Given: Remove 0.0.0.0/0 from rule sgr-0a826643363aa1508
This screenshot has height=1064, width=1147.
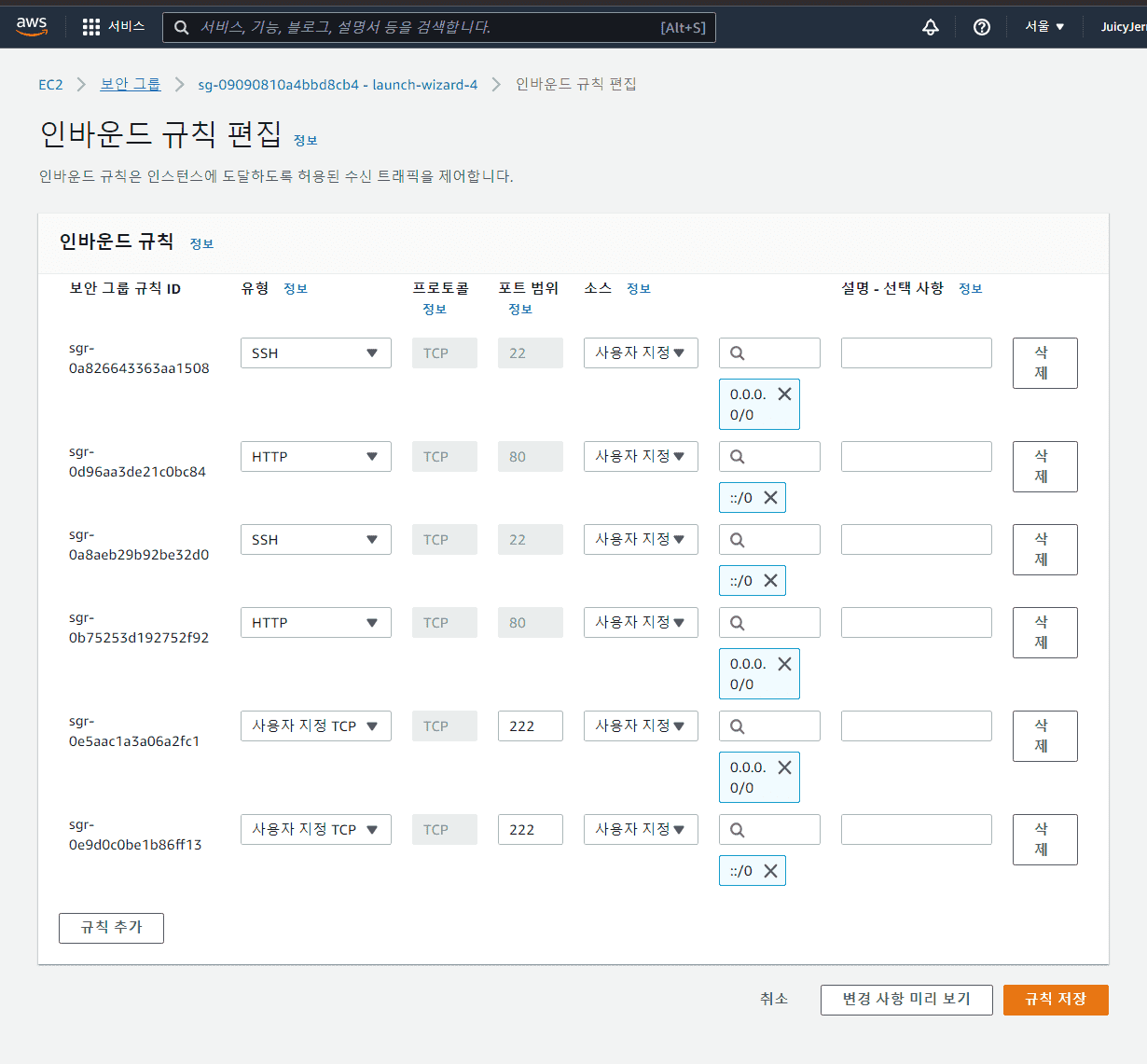Looking at the screenshot, I should tap(784, 394).
